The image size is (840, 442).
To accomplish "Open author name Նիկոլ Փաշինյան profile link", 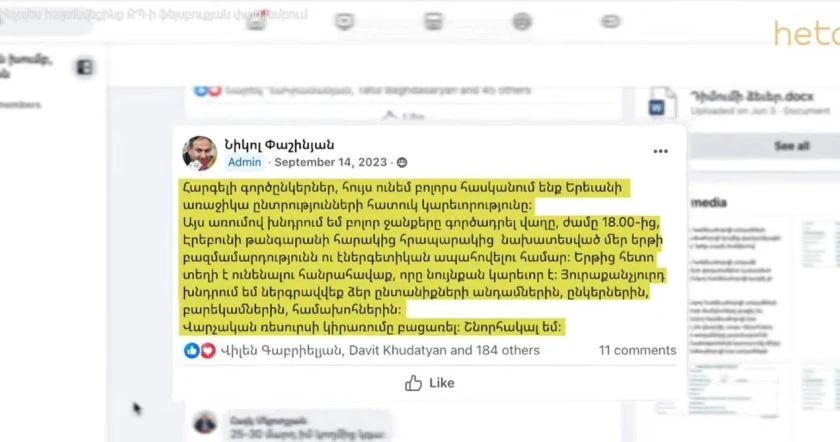I will pyautogui.click(x=279, y=145).
